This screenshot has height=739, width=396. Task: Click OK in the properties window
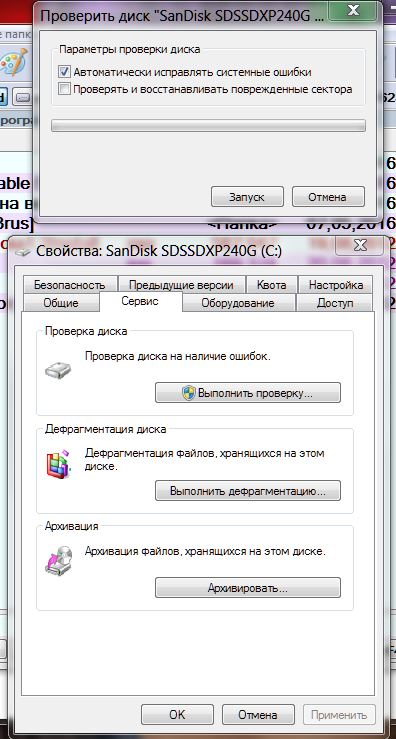(x=177, y=714)
